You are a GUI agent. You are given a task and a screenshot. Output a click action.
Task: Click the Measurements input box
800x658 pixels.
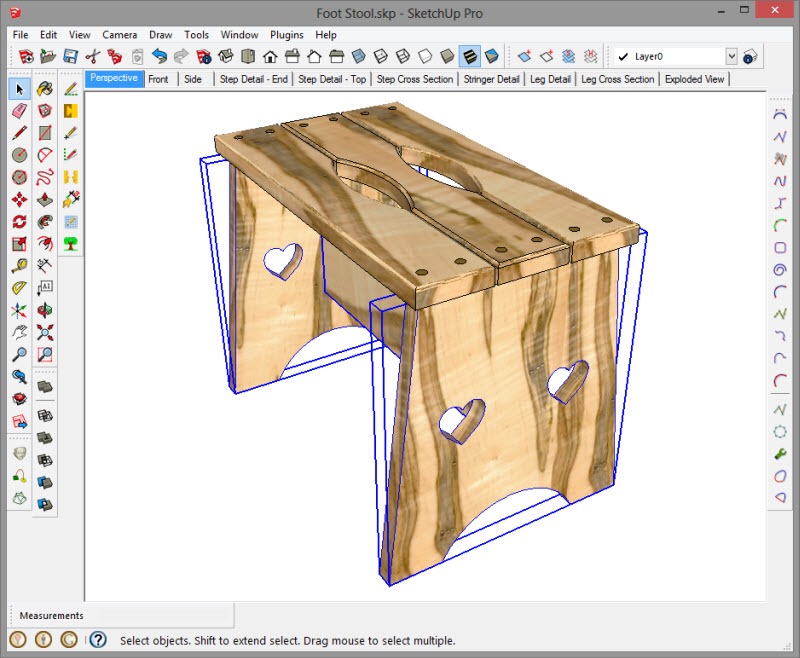[x=160, y=616]
